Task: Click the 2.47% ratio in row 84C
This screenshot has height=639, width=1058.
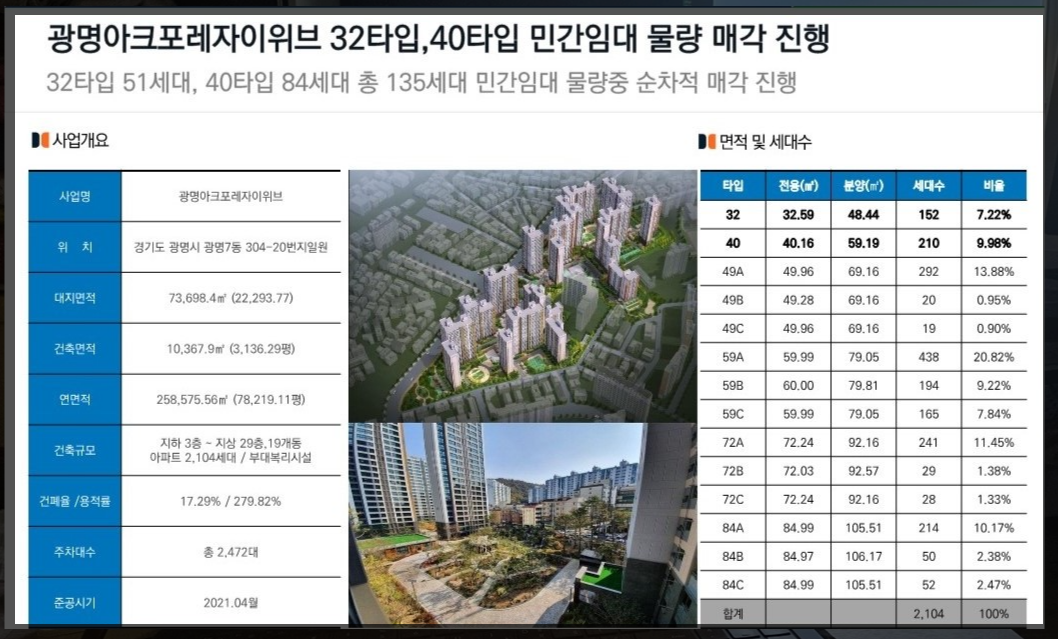Action: coord(994,585)
